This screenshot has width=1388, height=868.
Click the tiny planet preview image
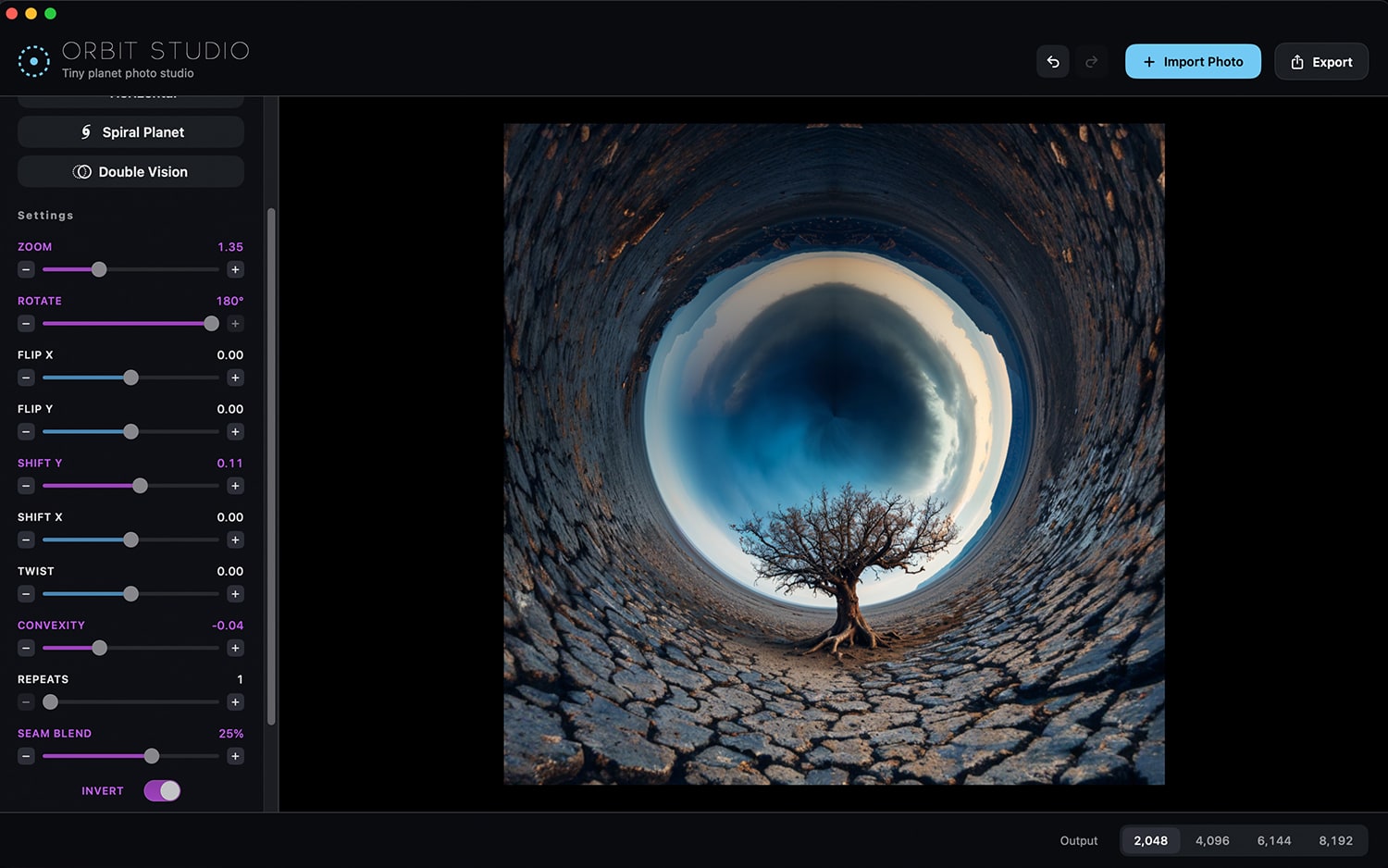coord(834,454)
